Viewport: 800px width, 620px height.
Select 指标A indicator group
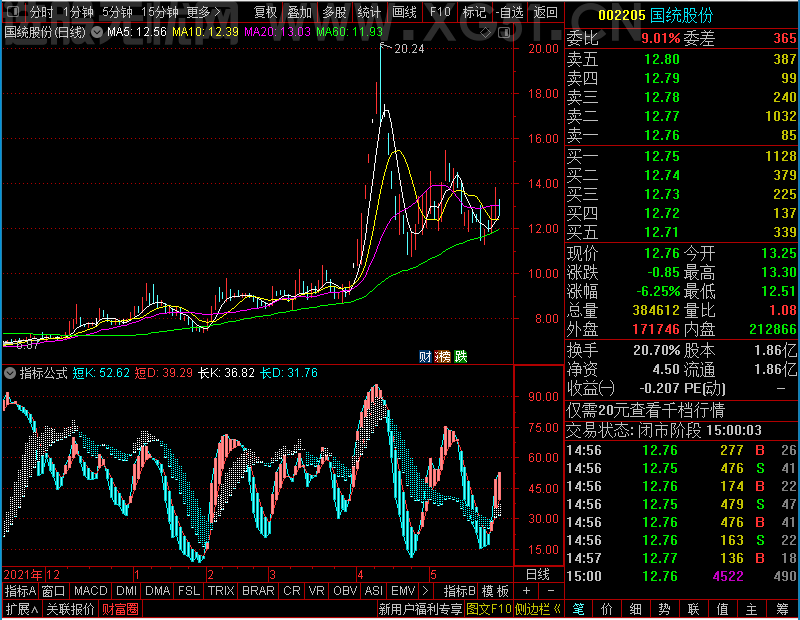(x=20, y=590)
